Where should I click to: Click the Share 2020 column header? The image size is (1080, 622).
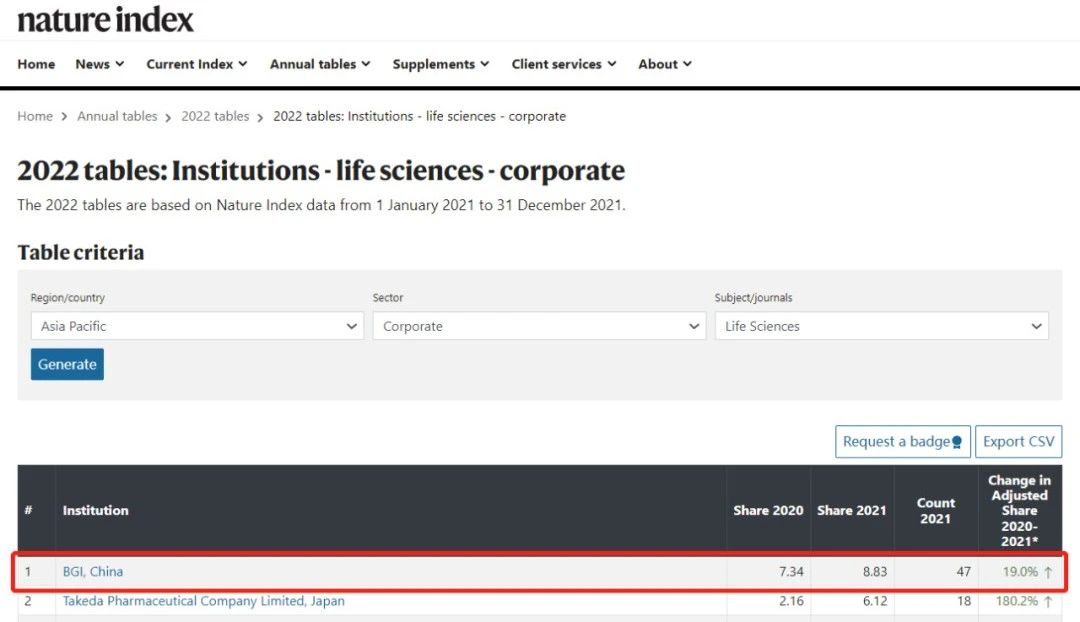point(768,510)
